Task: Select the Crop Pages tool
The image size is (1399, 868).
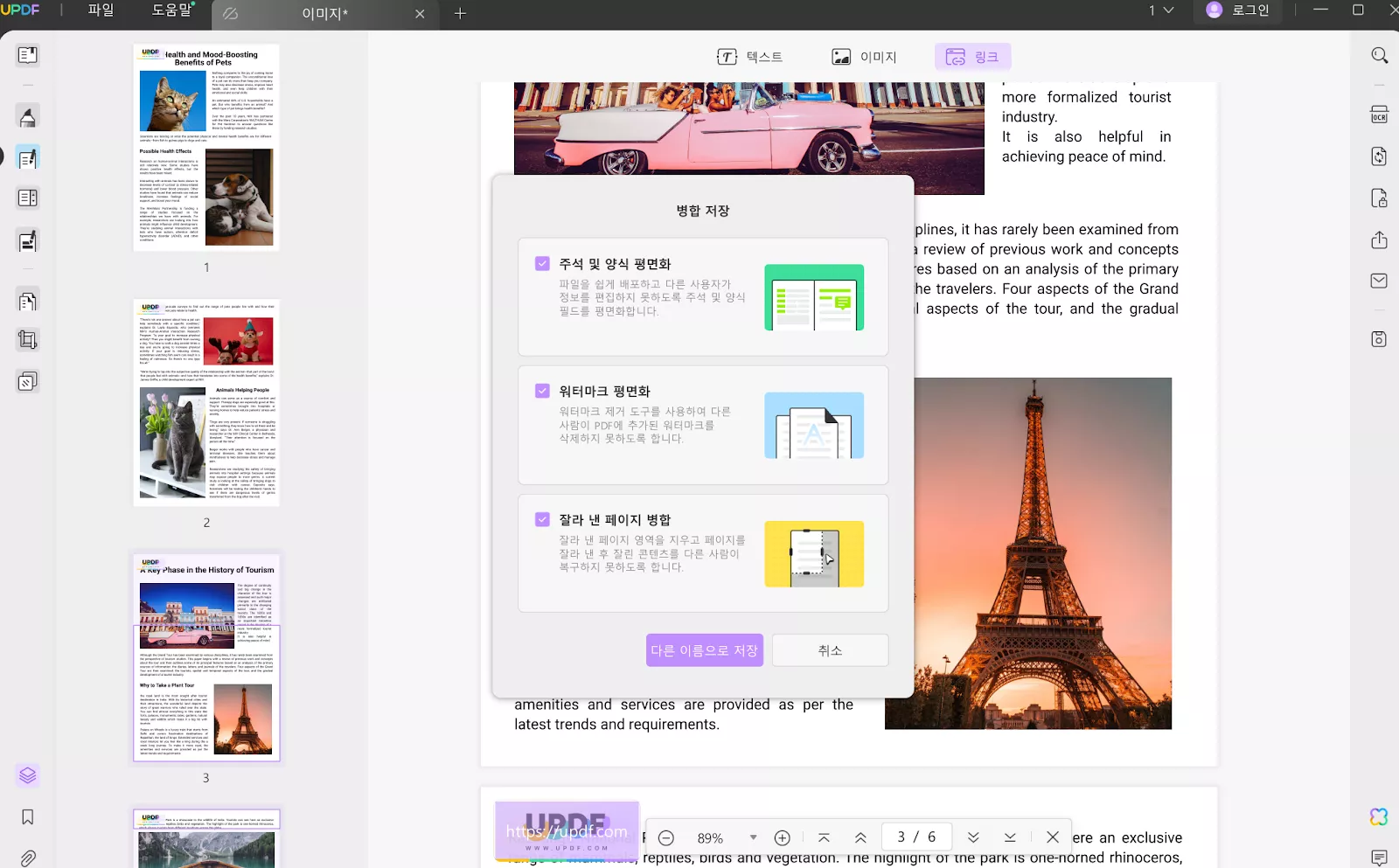Action: point(27,340)
